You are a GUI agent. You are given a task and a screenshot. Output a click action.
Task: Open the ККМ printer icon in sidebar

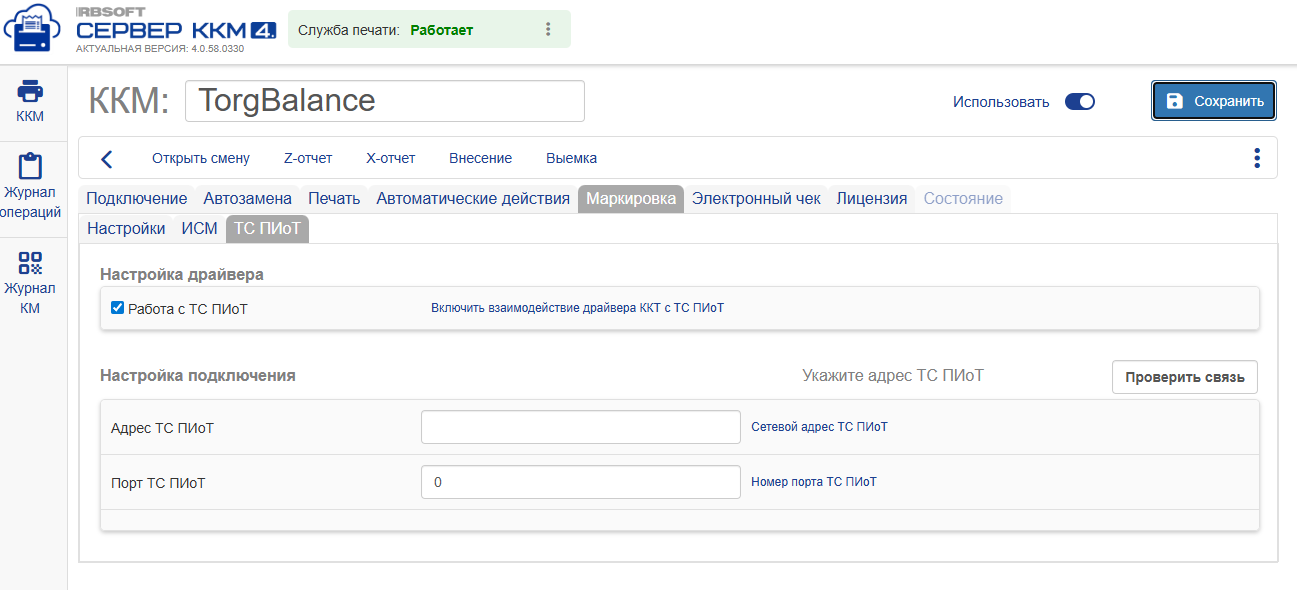pos(30,91)
